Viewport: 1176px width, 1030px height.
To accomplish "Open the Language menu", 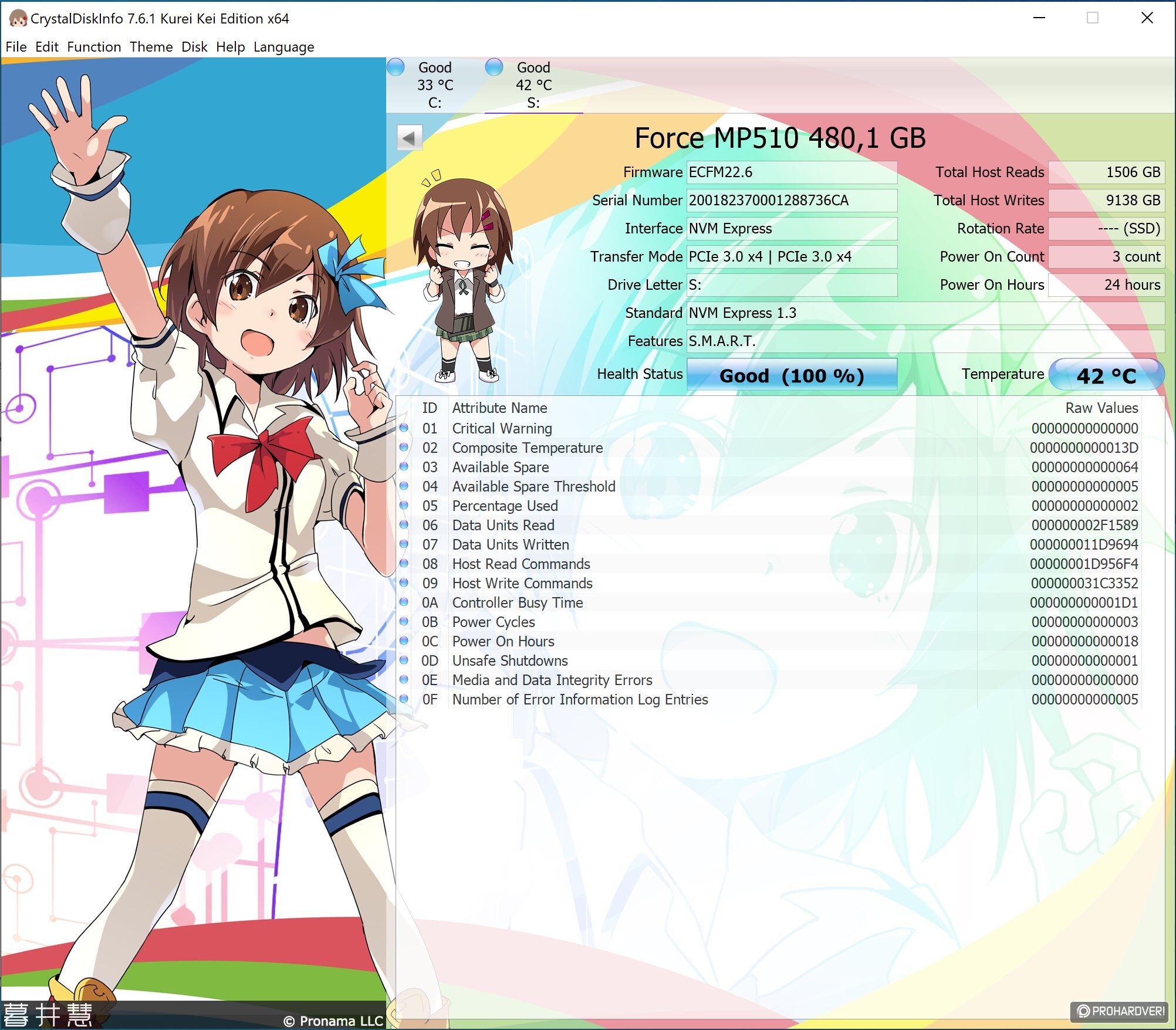I will click(x=284, y=47).
